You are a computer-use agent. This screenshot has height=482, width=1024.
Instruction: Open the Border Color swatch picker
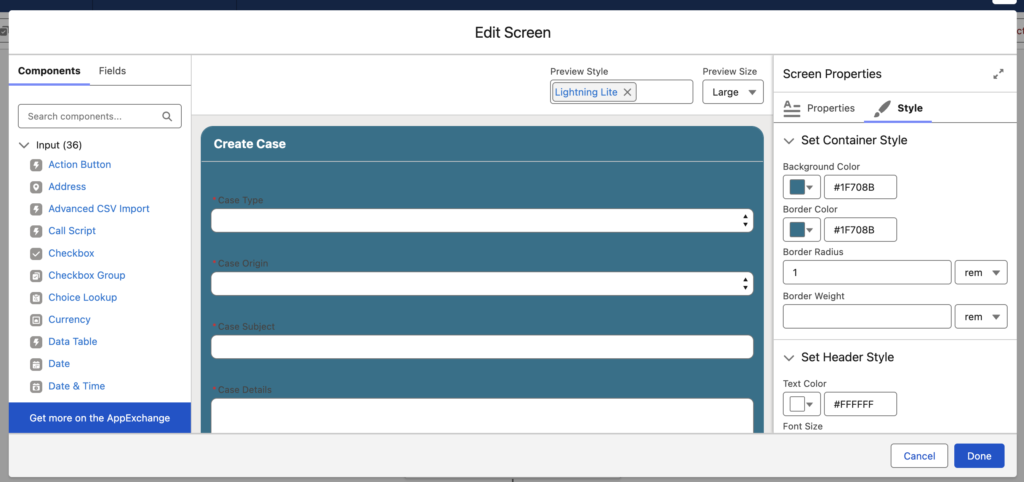pos(801,229)
